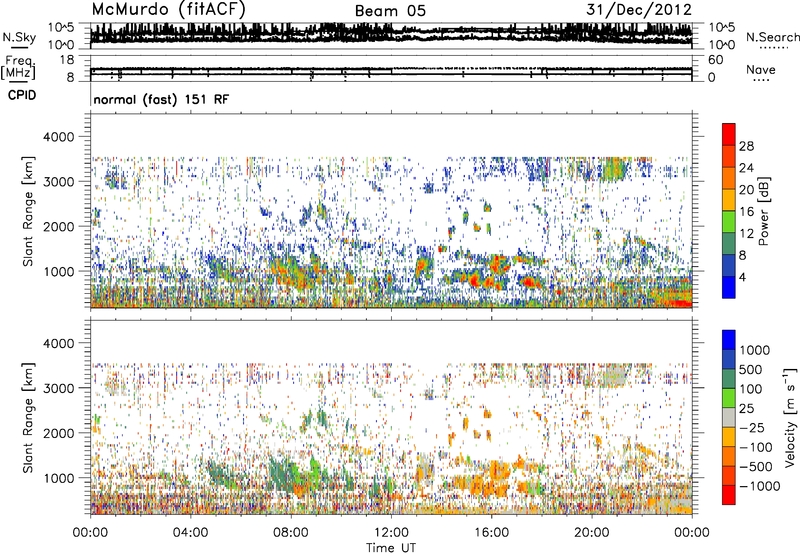This screenshot has height=554, width=800.
Task: Click the velocity colorbar value -1000
Action: pyautogui.click(x=760, y=486)
